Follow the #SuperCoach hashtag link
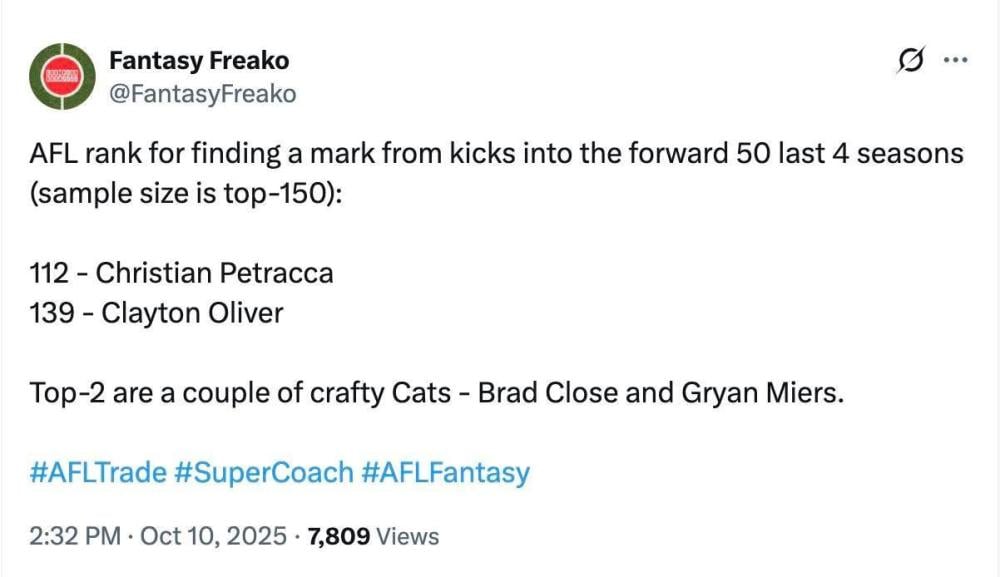 [x=263, y=472]
